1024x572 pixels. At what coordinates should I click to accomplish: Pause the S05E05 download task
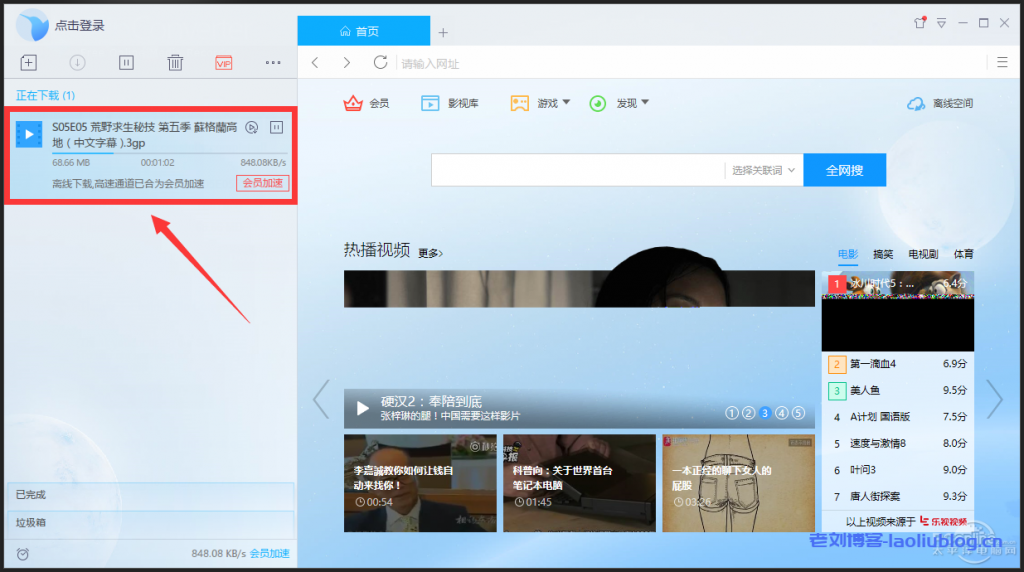(277, 127)
